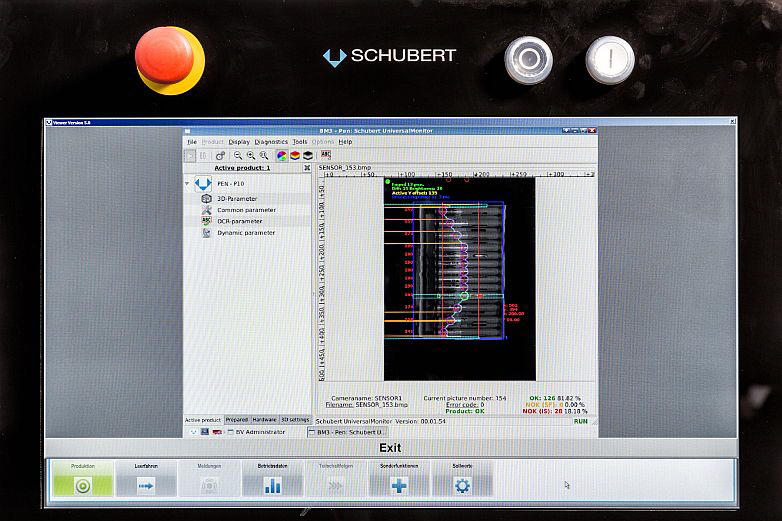
Task: Click the gears settings toolbar icon
Action: [220, 156]
